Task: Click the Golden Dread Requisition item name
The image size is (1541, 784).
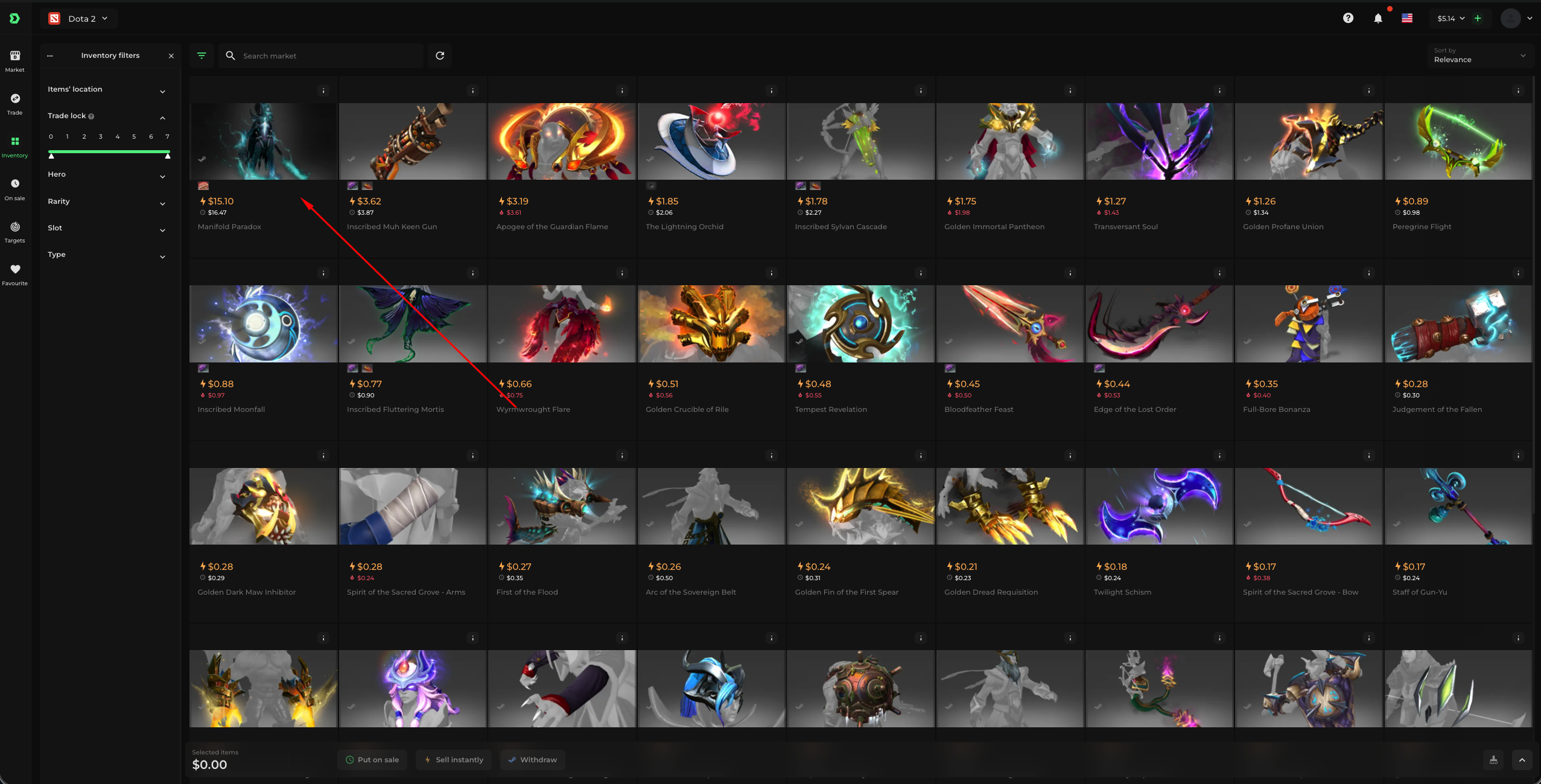Action: click(991, 593)
